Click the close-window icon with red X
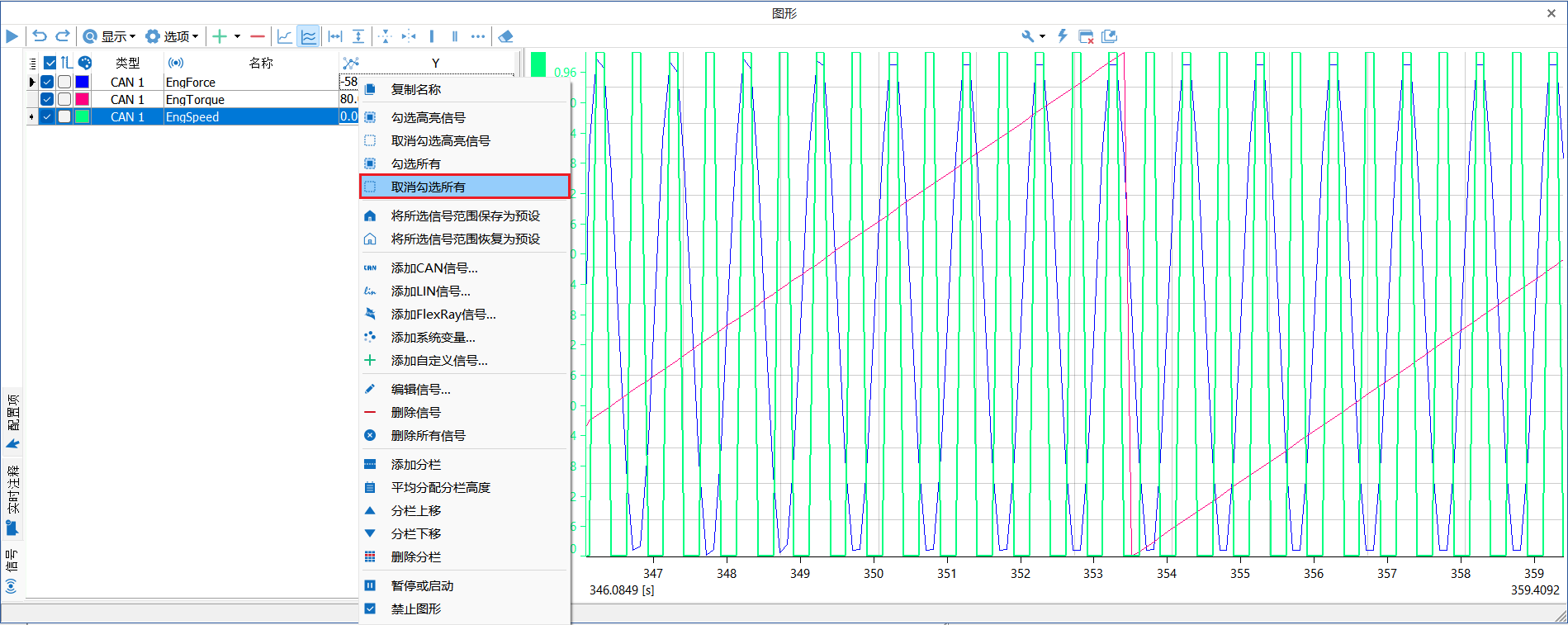1568x625 pixels. pos(1086,36)
